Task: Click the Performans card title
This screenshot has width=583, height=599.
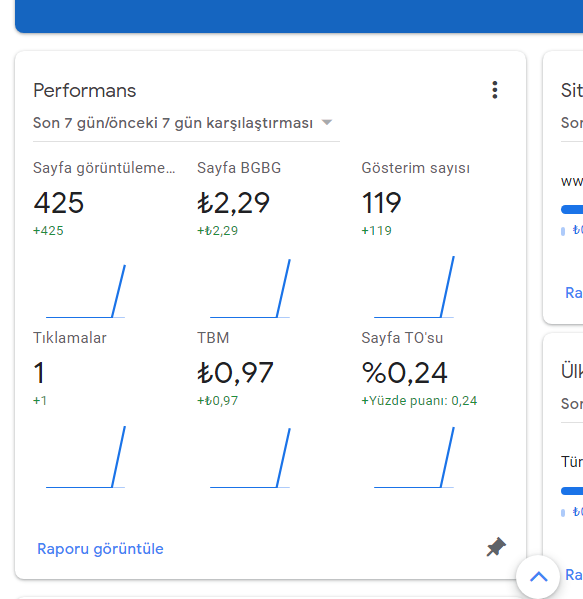Action: 84,91
